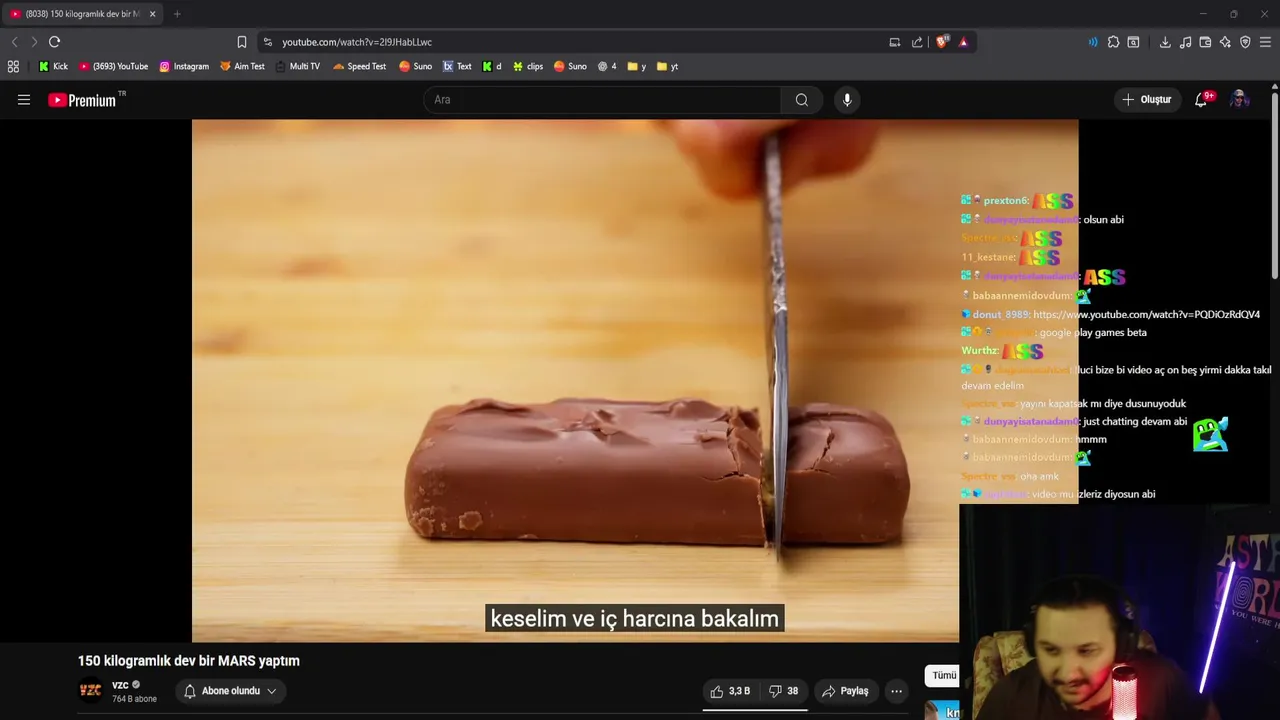Go back with browser back arrow
This screenshot has height=720, width=1280.
[x=14, y=42]
